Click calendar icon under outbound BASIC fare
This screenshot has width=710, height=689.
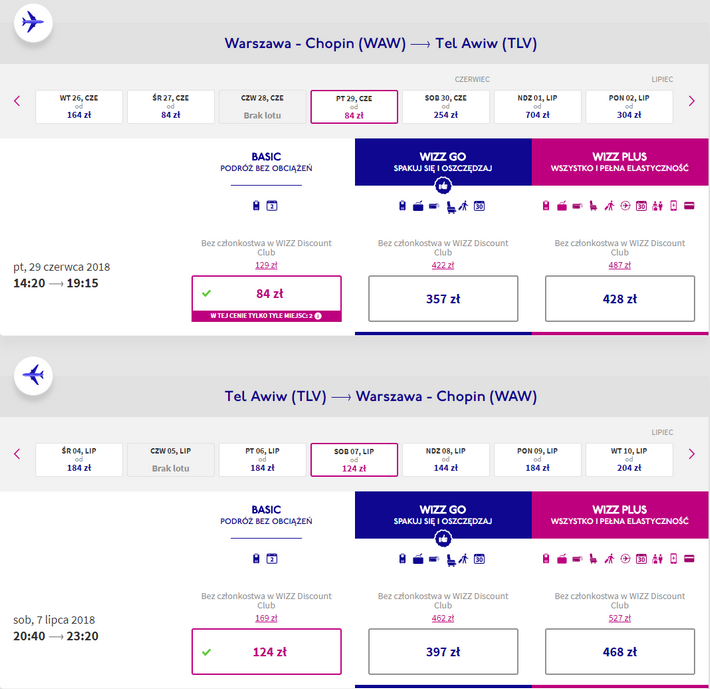click(x=272, y=207)
